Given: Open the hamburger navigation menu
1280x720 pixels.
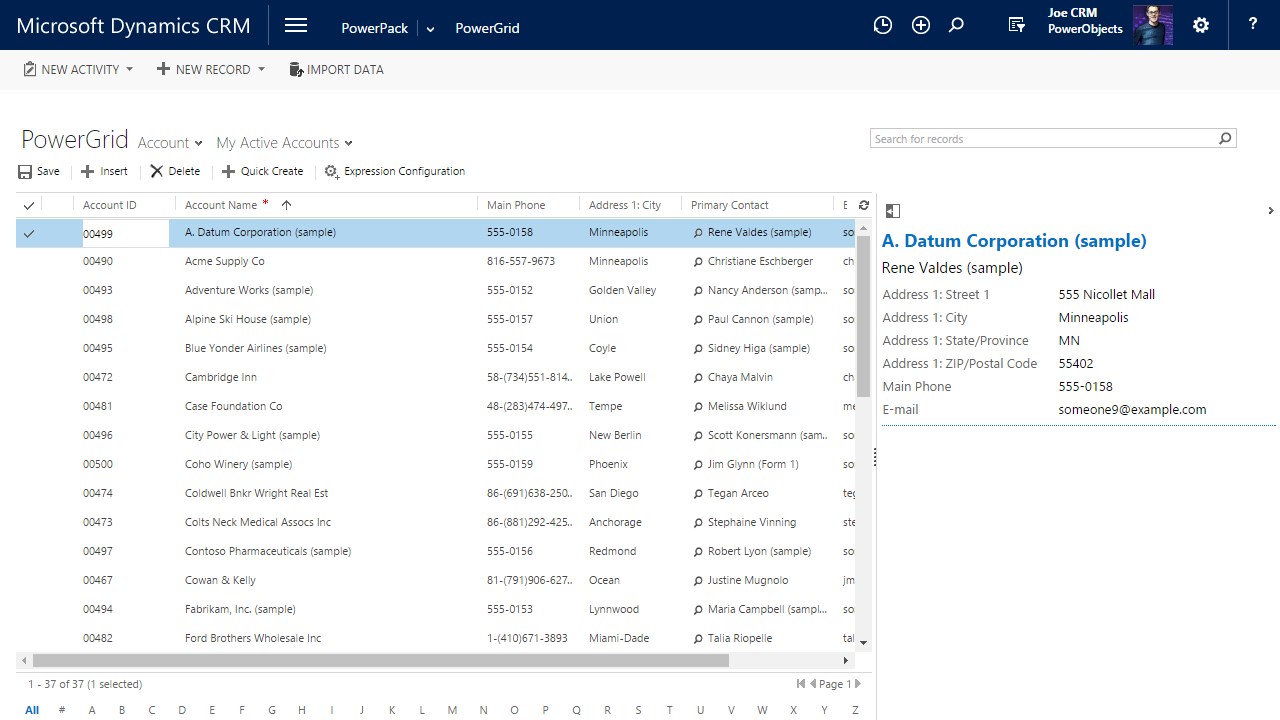Looking at the screenshot, I should point(295,26).
